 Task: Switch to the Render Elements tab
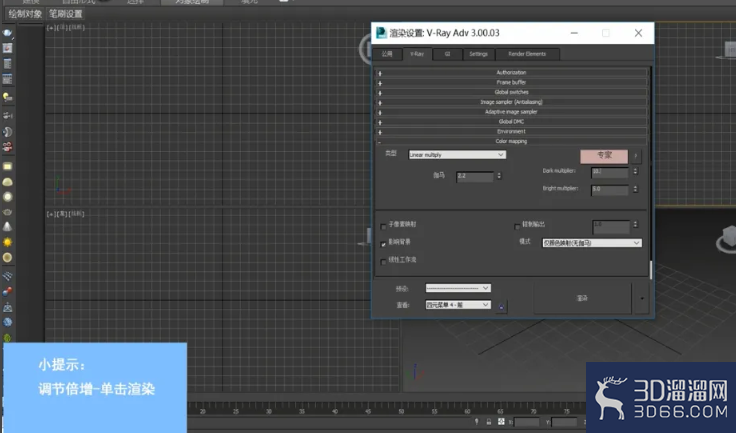point(527,54)
